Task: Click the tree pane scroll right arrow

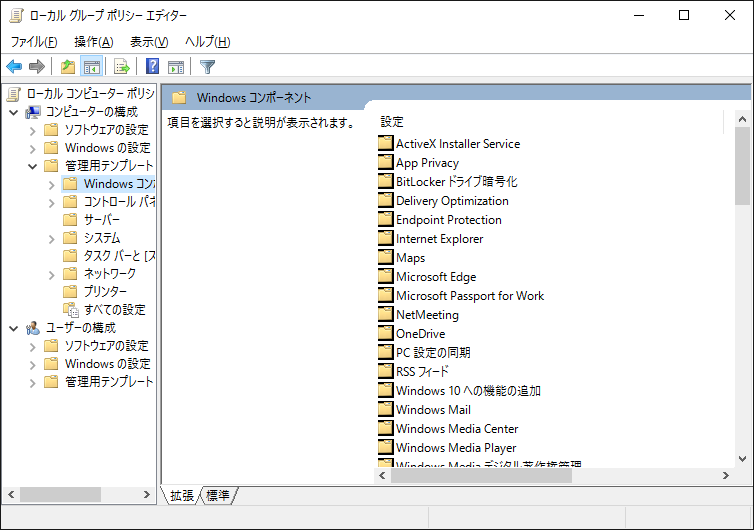Action: click(x=147, y=494)
